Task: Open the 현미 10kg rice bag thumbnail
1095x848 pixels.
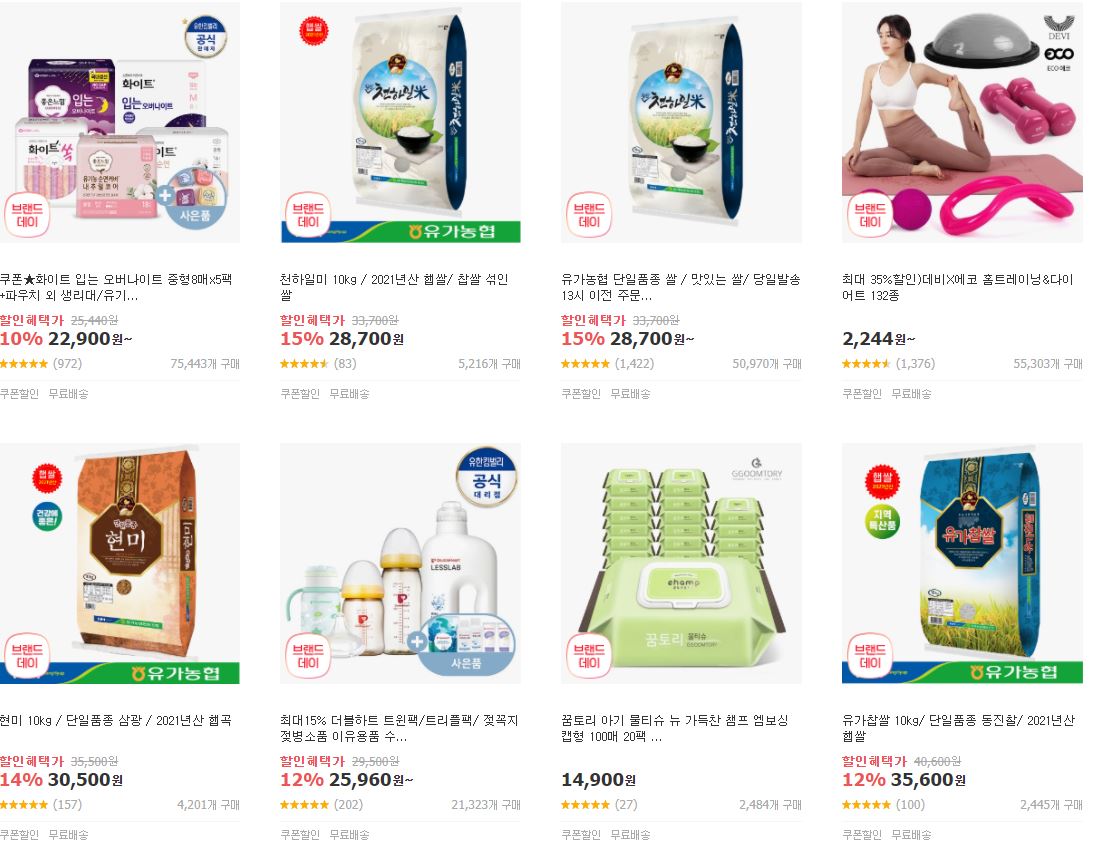Action: pos(120,563)
